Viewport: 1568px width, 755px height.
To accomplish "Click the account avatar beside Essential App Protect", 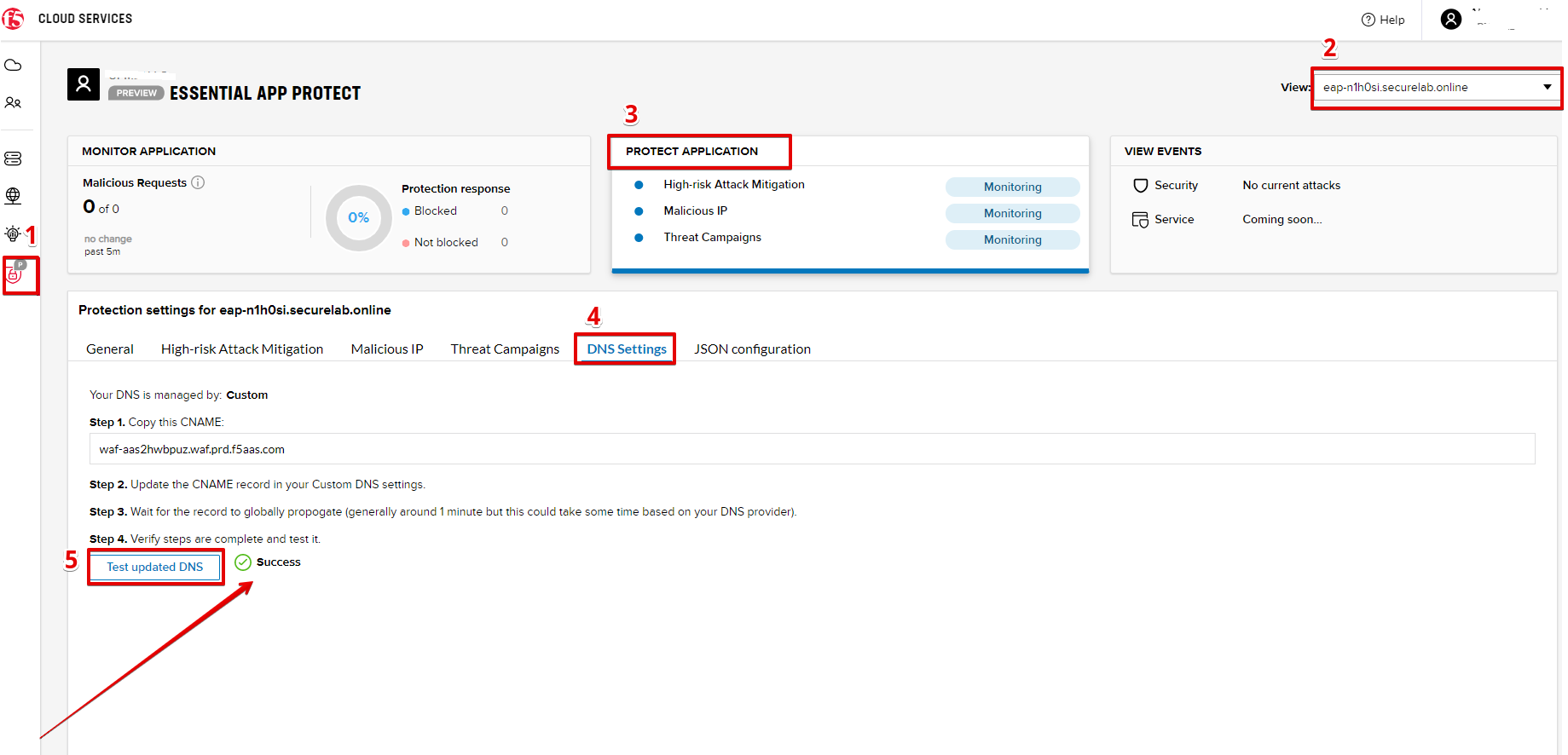I will point(84,84).
